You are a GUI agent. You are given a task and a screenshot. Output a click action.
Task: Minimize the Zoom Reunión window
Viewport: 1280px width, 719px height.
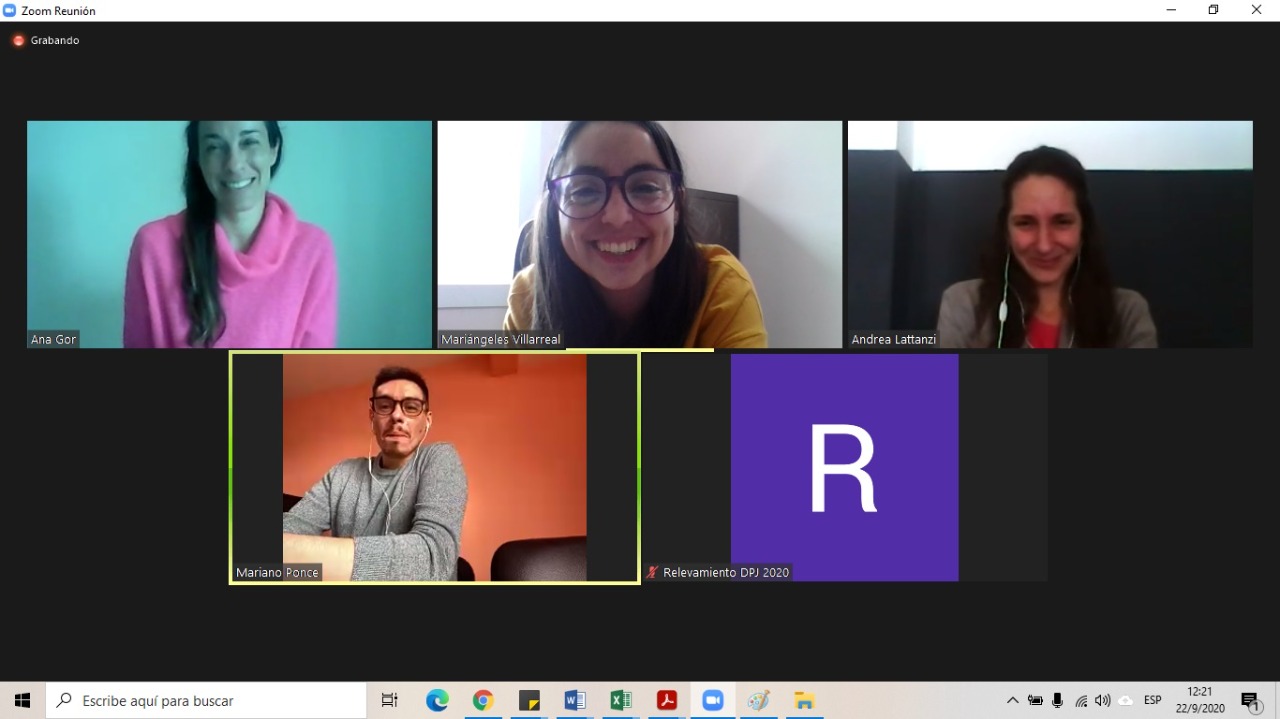point(1172,10)
